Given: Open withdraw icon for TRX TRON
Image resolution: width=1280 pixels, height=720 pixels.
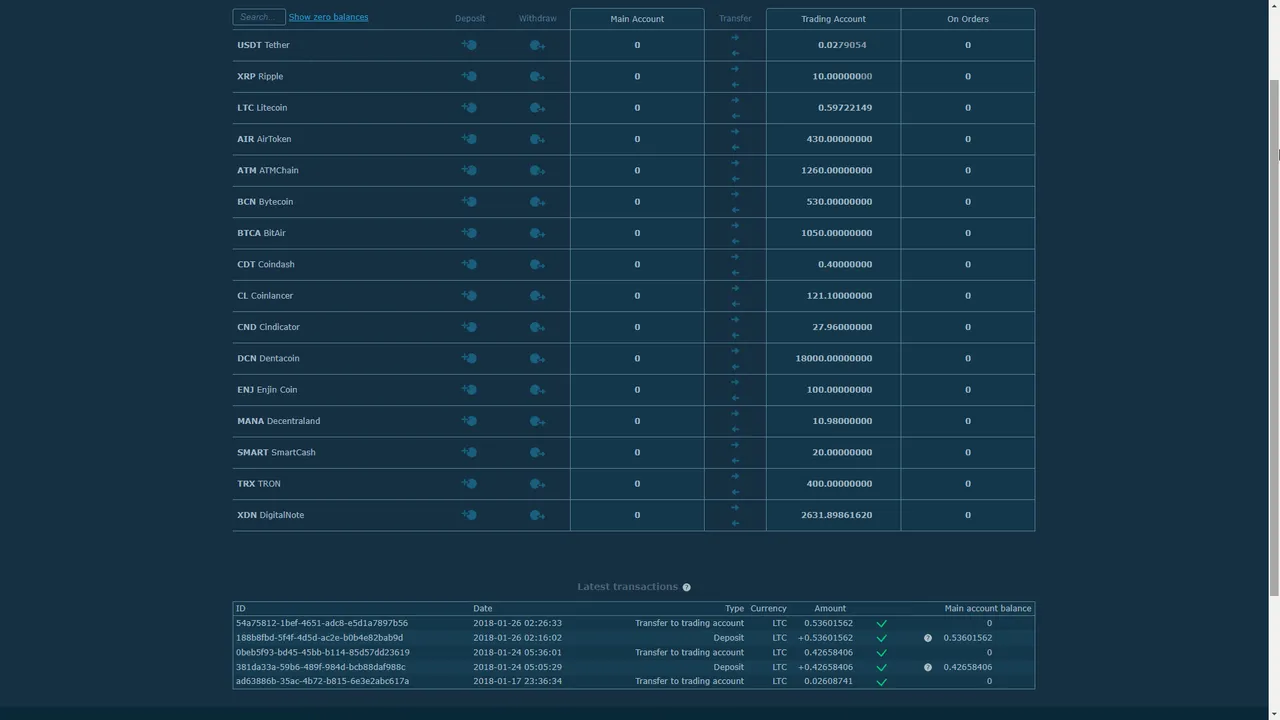Looking at the screenshot, I should (537, 484).
